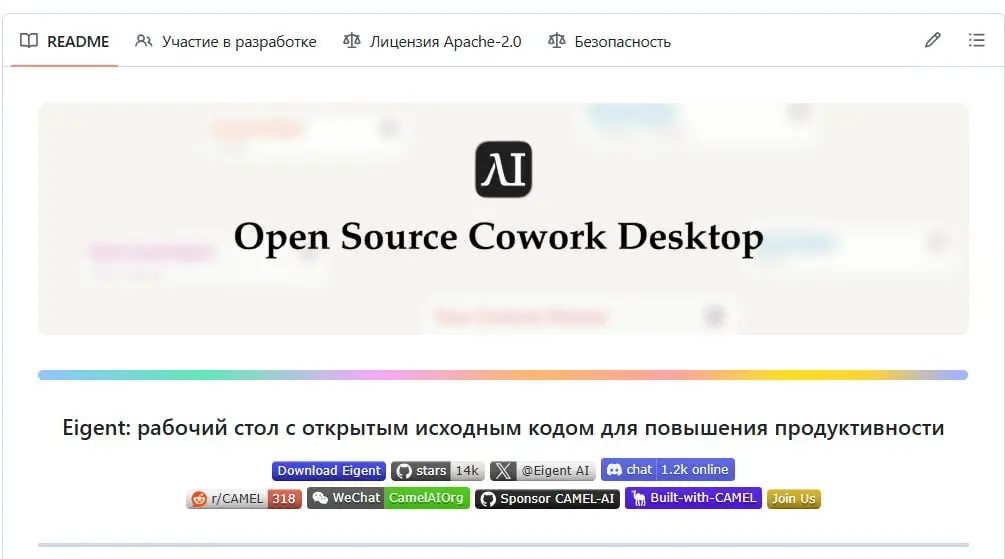Screen dimensions: 1005x559
Task: Click the people icon beside Участие в разработке
Action: 144,41
